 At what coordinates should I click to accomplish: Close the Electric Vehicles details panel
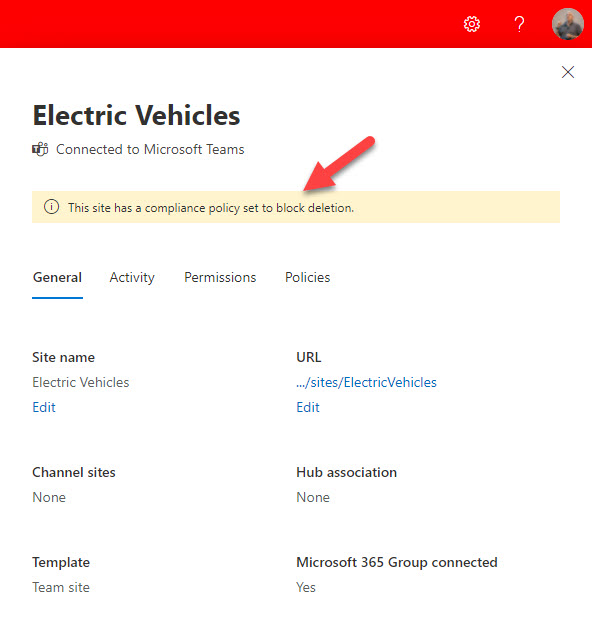coord(568,72)
